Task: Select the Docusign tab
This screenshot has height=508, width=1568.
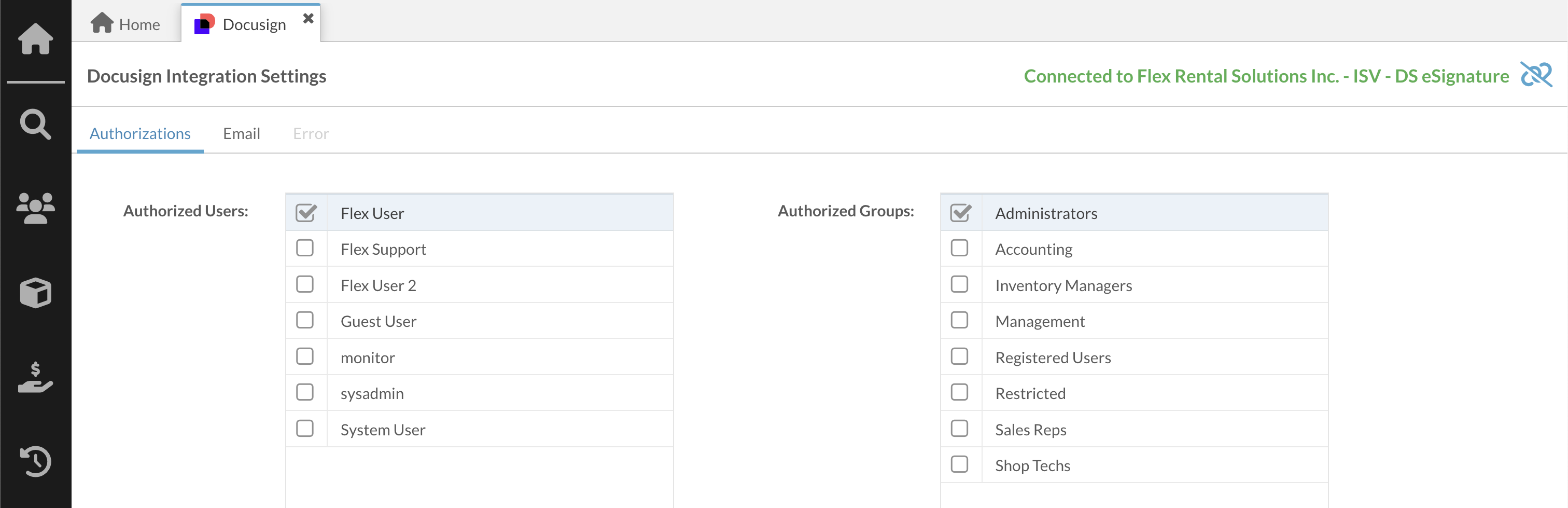Action: click(x=250, y=24)
